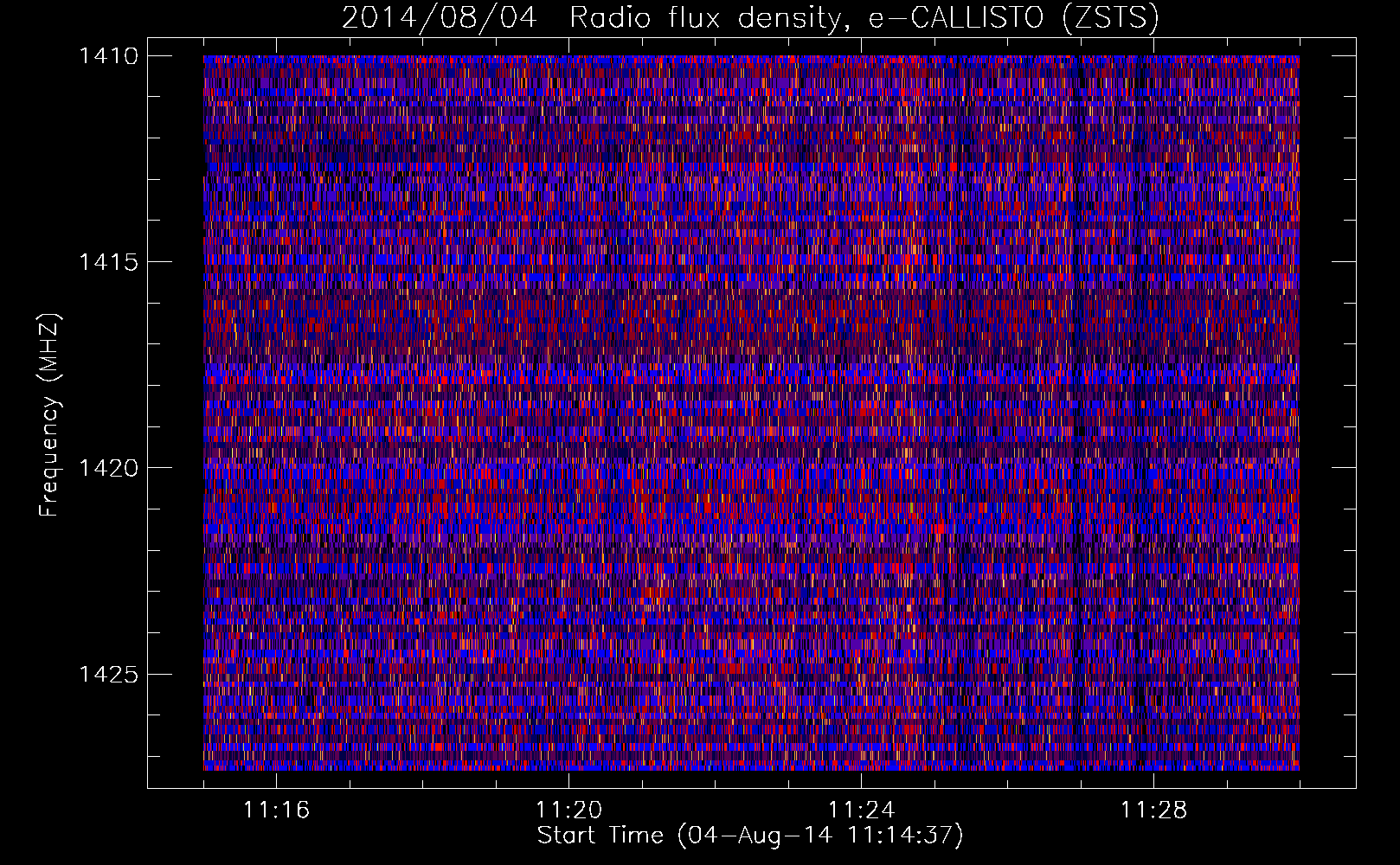Screen dimensions: 1400x865
Task: Click the plot title "2014/08/04 Radio flux density, e-CALLISTO (ZSTS)"
Action: pos(750,18)
